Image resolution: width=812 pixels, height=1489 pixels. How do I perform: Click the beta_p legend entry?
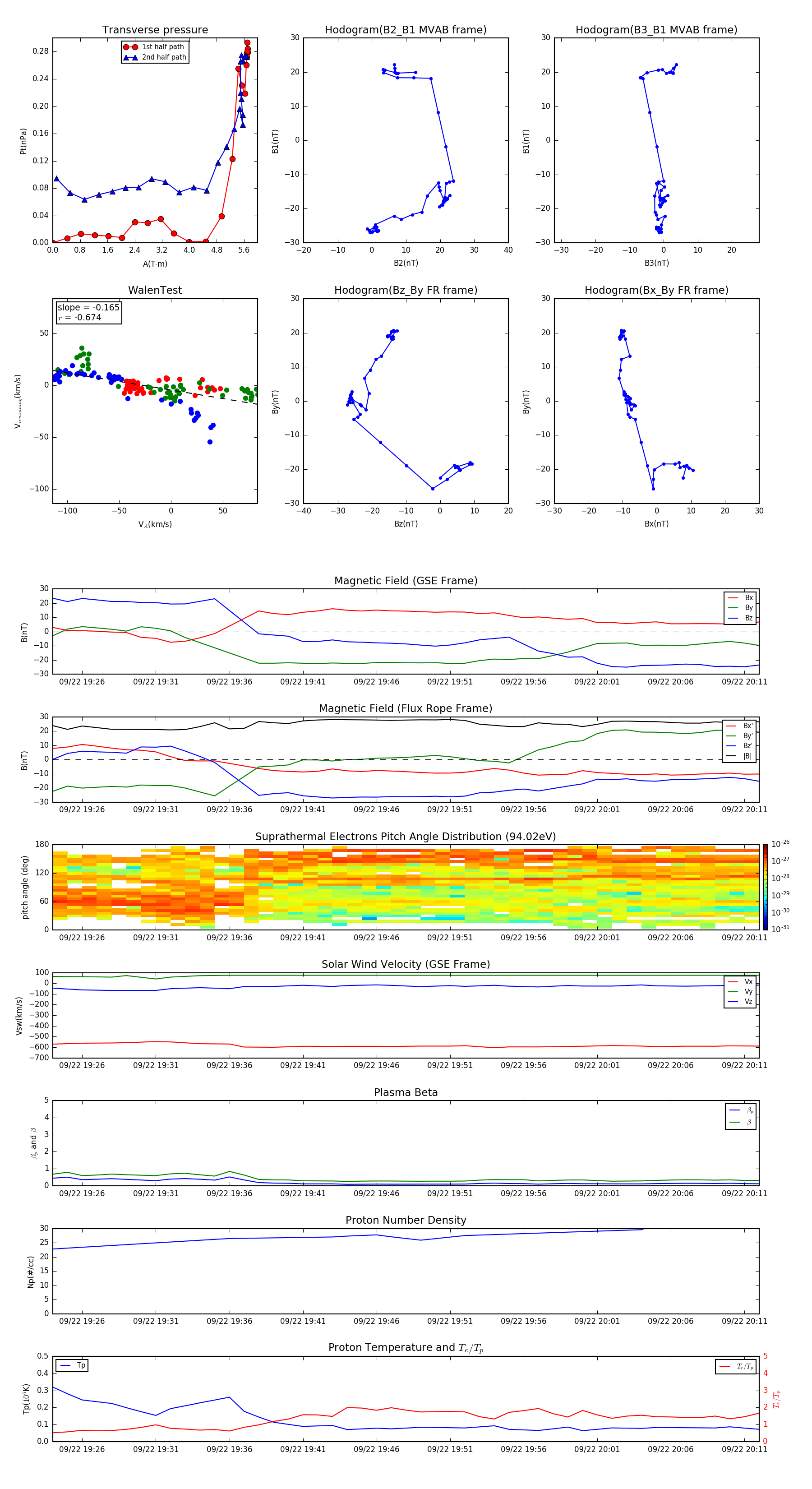coord(740,1110)
